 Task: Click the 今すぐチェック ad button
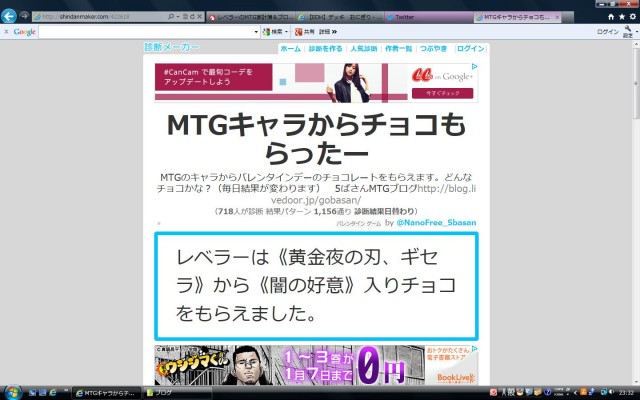coord(442,93)
